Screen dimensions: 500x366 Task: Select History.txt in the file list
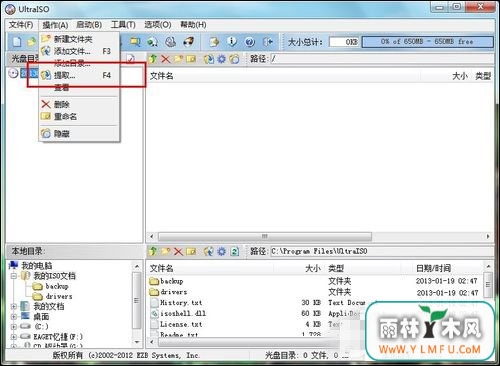pyautogui.click(x=181, y=303)
